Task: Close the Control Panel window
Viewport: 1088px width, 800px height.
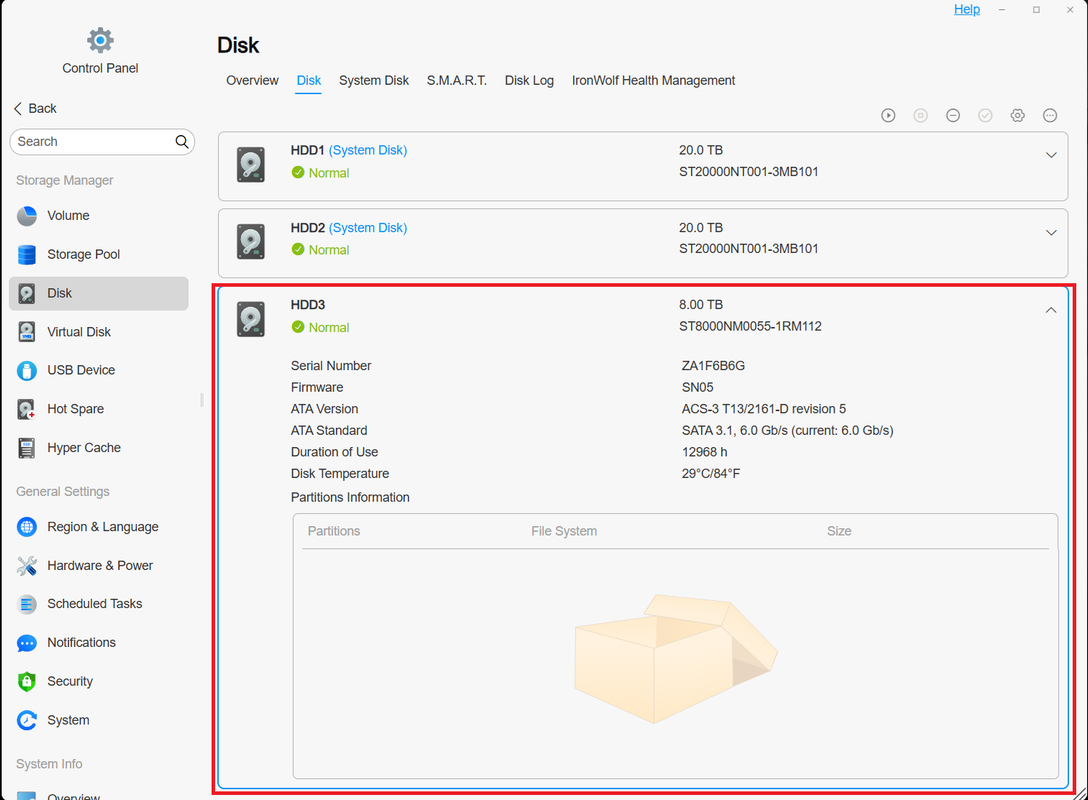Action: [x=1070, y=10]
